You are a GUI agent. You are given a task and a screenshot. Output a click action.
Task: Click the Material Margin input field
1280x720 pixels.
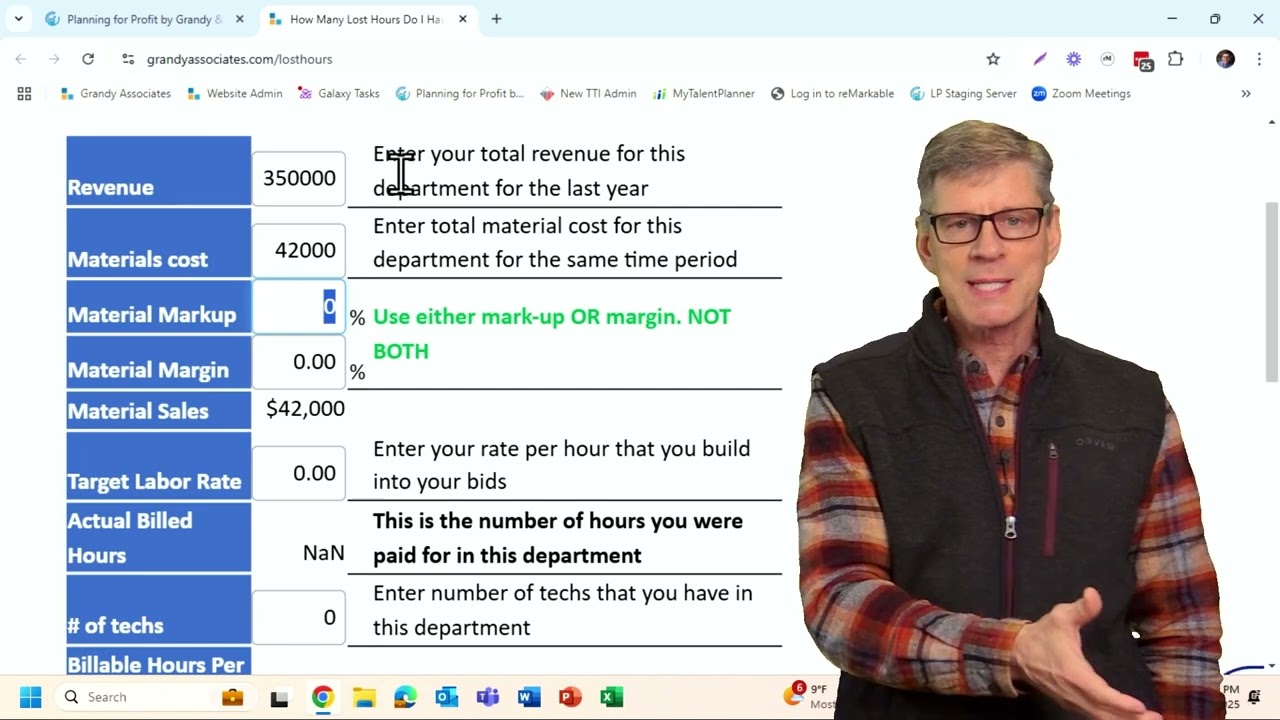tap(299, 362)
